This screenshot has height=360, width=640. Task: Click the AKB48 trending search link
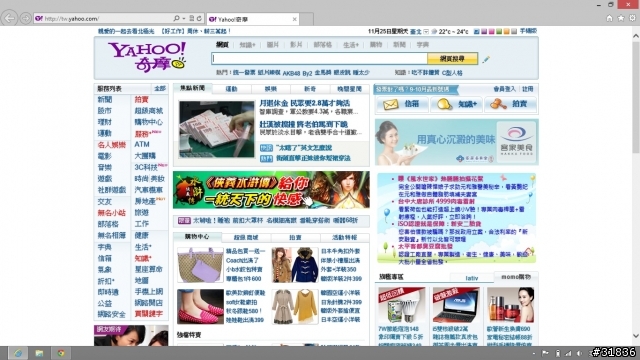(x=291, y=73)
